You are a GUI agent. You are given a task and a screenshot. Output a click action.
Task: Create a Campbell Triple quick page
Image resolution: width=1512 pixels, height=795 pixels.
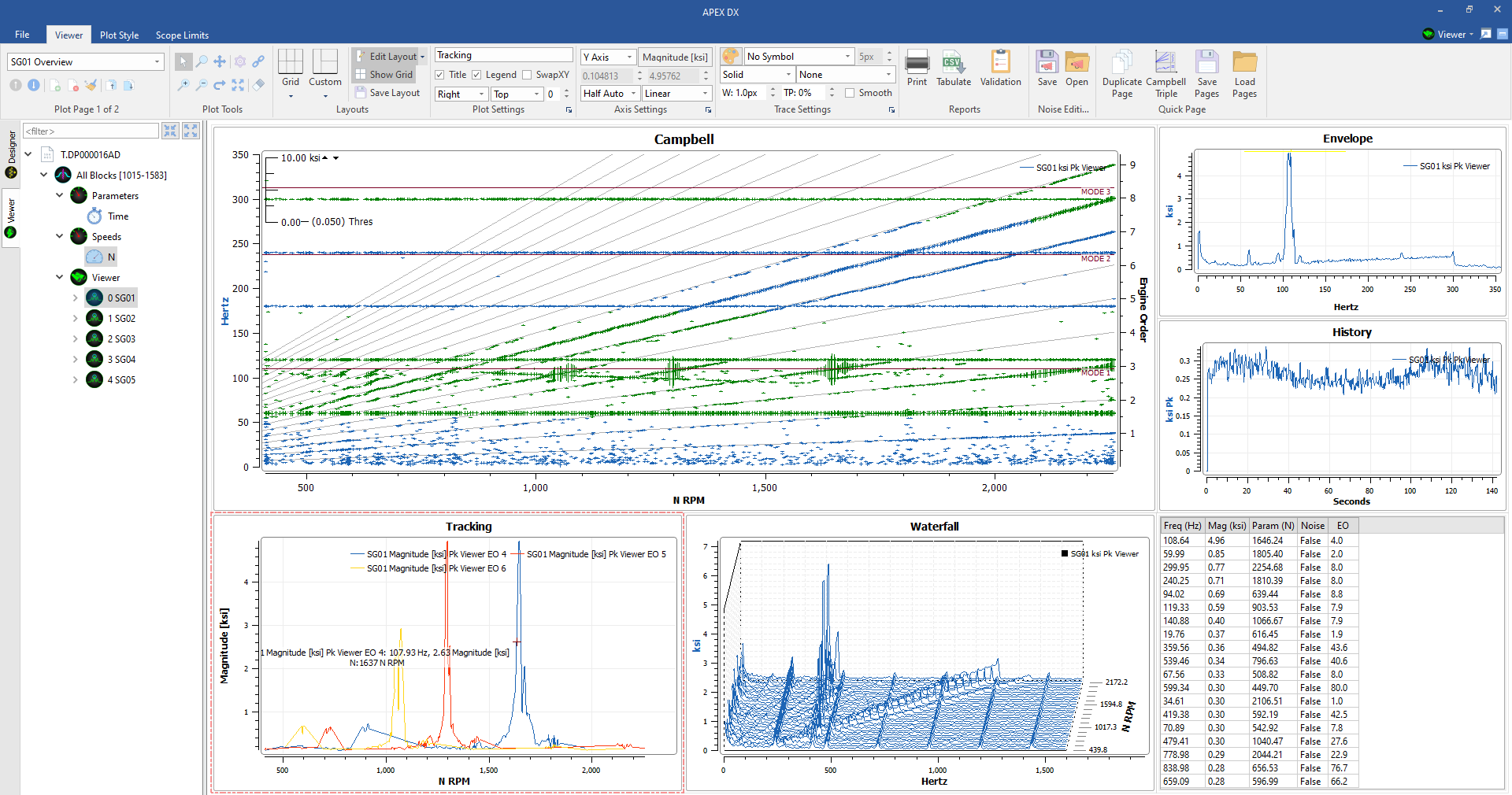[x=1165, y=74]
